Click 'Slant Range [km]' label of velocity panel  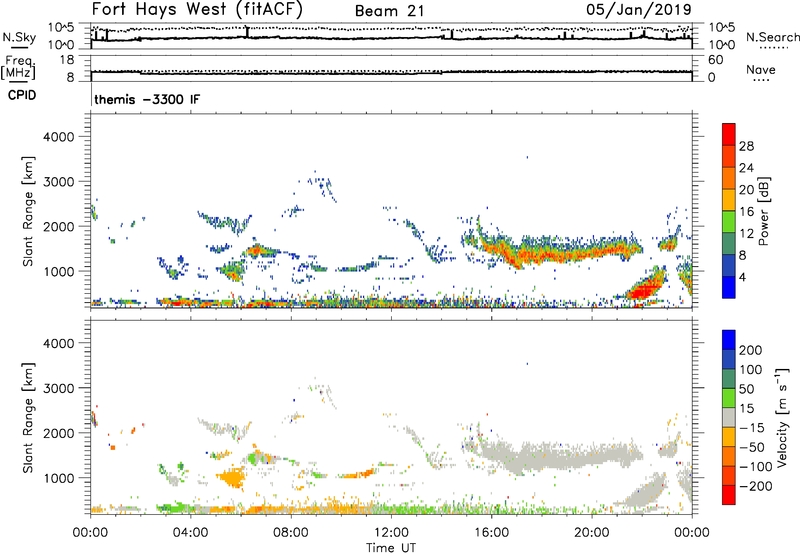point(28,418)
